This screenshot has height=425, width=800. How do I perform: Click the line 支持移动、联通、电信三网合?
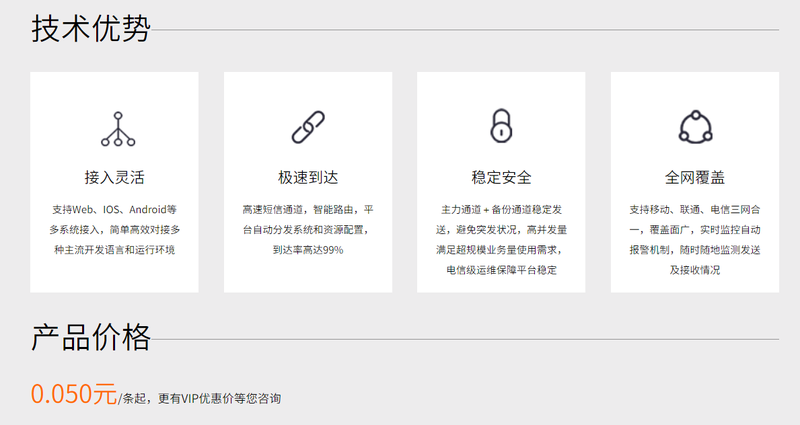695,210
